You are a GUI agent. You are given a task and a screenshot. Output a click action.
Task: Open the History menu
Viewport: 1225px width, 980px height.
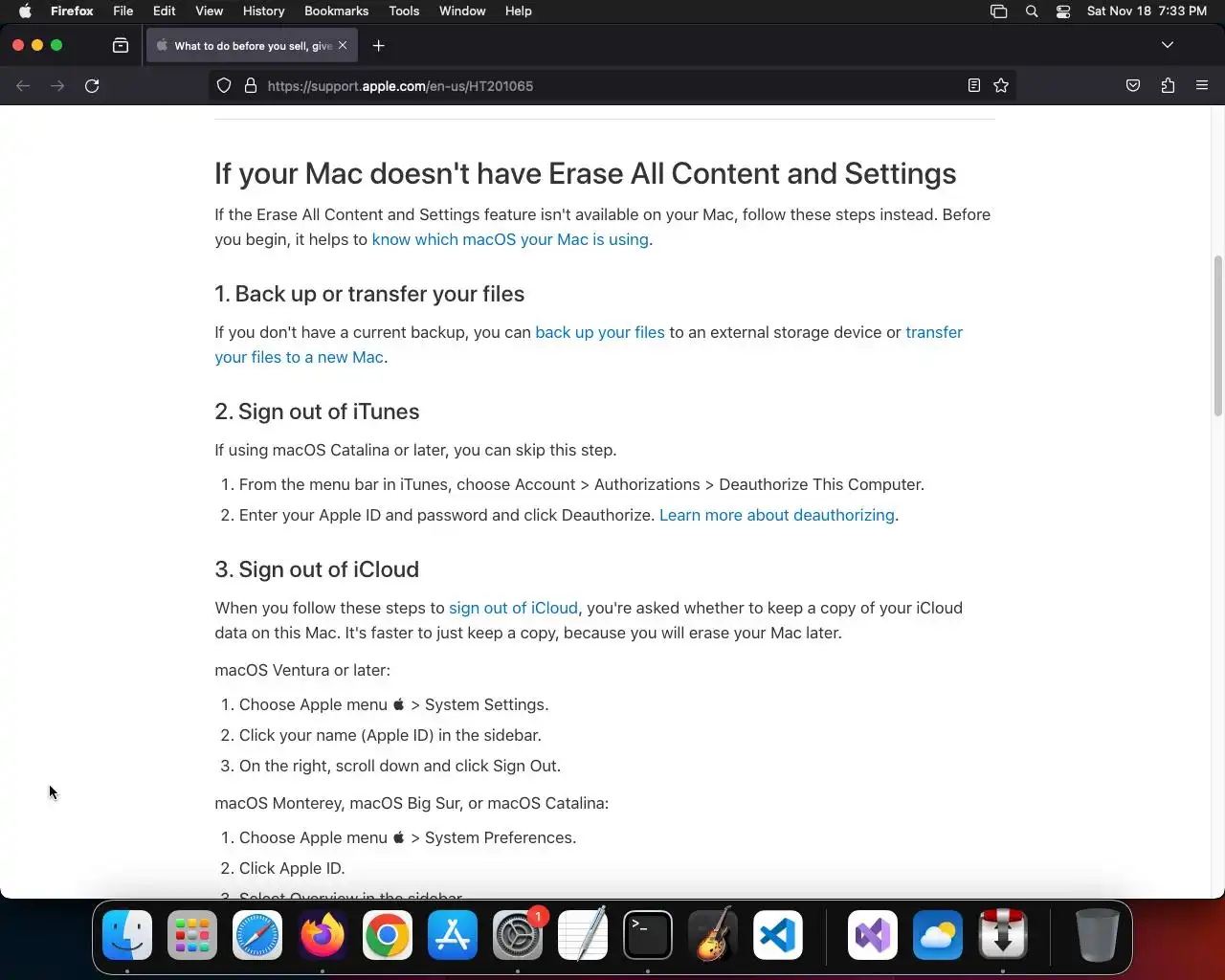click(x=263, y=11)
